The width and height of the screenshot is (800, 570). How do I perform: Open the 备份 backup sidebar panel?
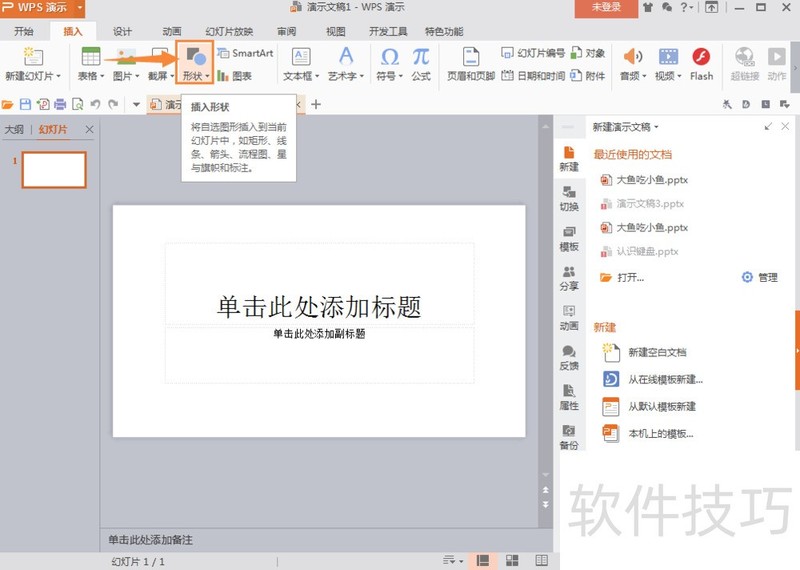[x=569, y=437]
